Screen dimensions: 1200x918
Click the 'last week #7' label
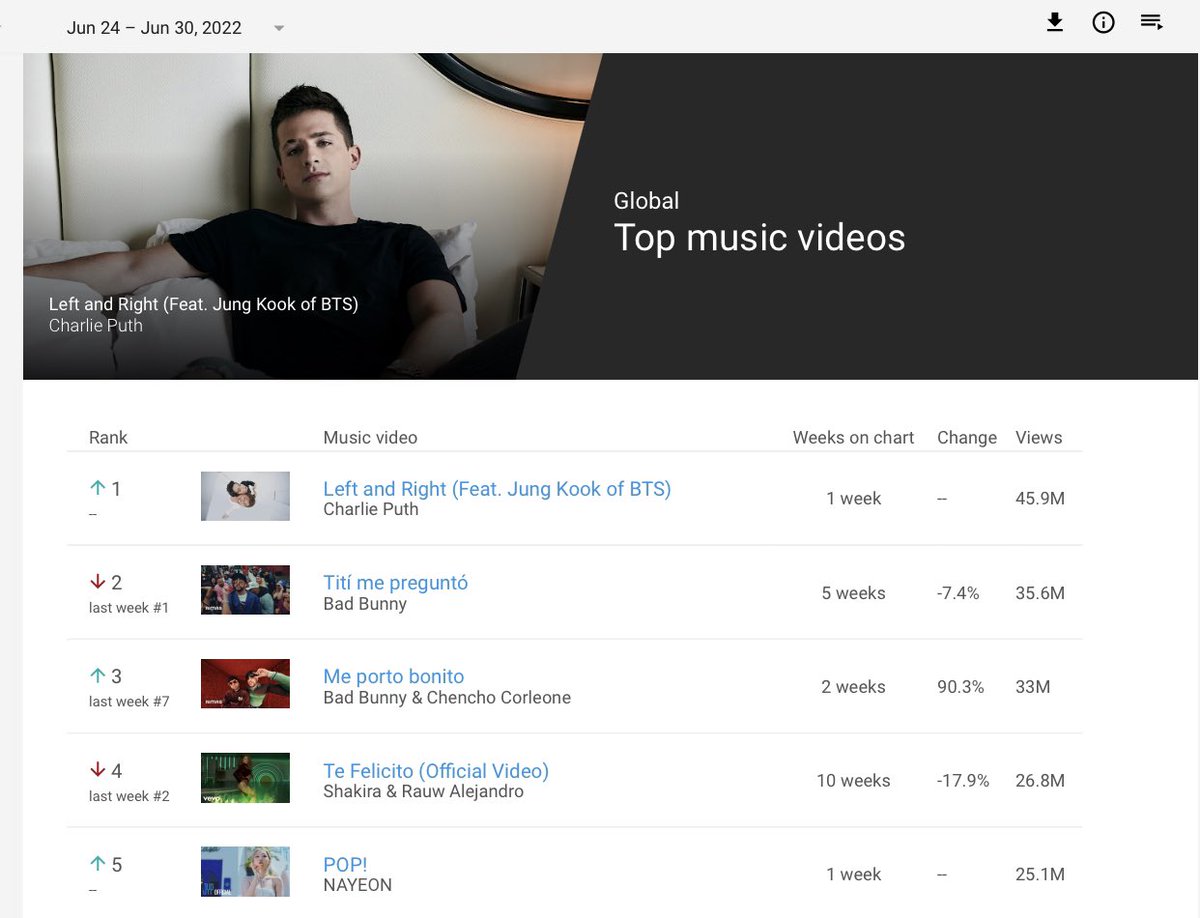129,702
